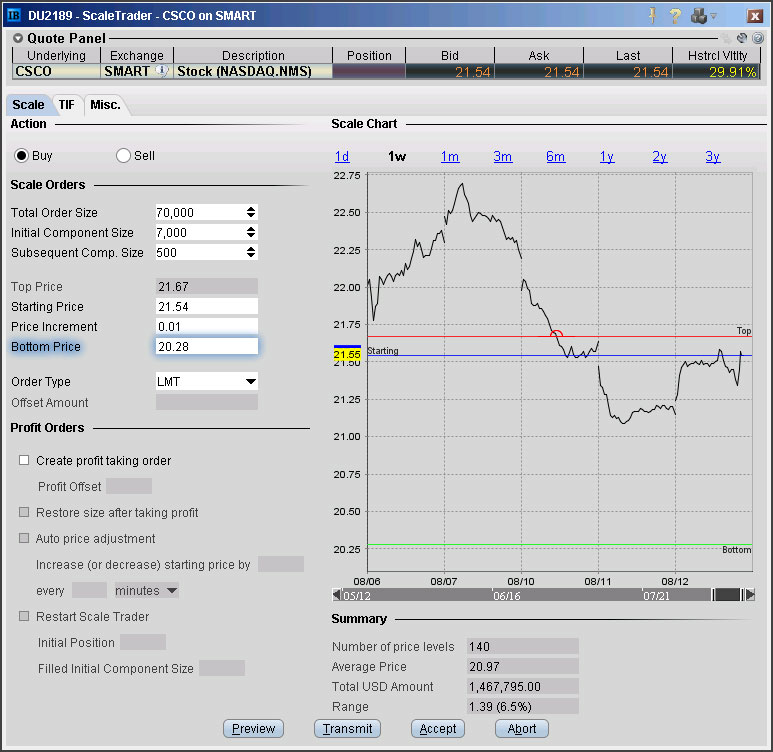773x752 pixels.
Task: Click the Transmit button
Action: (x=348, y=728)
